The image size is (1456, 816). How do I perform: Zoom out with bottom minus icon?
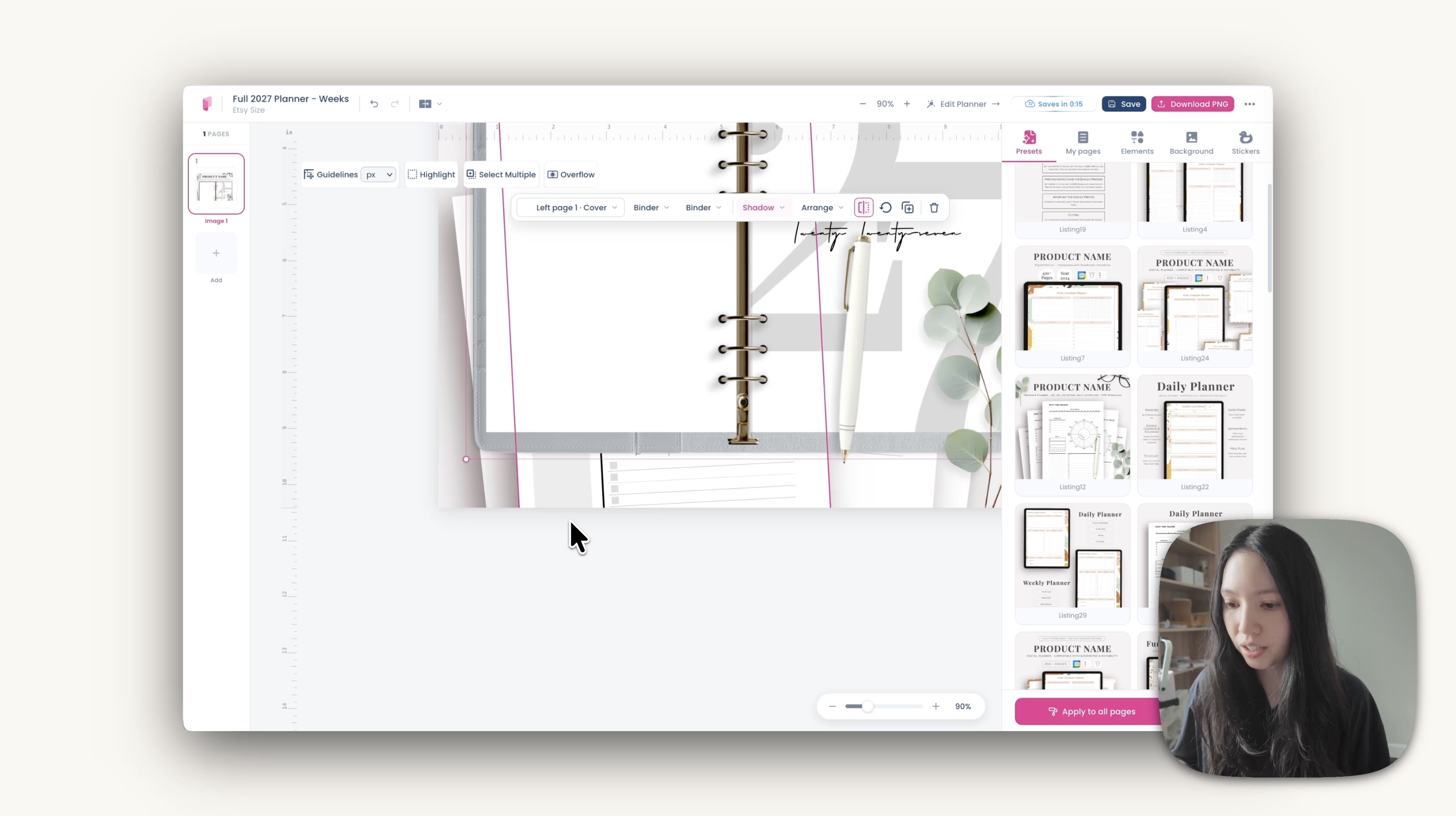[x=832, y=706]
